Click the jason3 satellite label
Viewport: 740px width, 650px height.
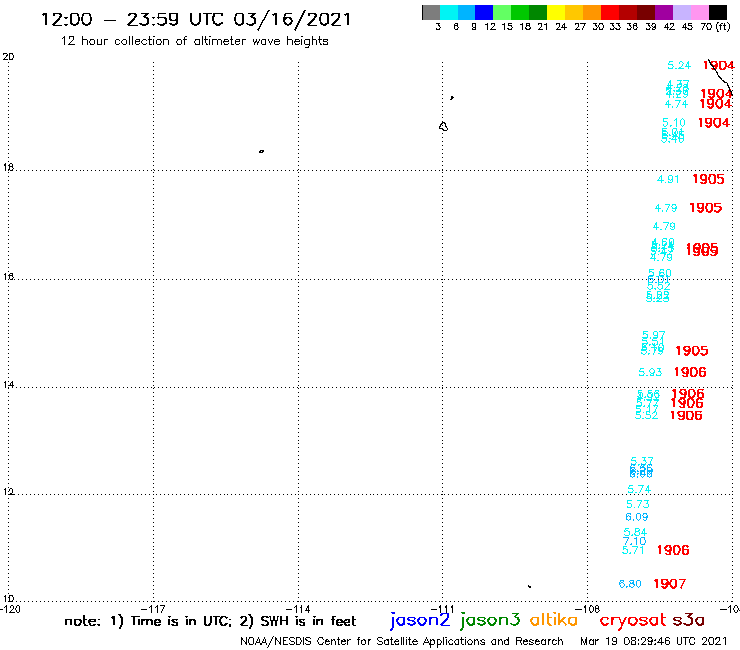click(x=490, y=620)
